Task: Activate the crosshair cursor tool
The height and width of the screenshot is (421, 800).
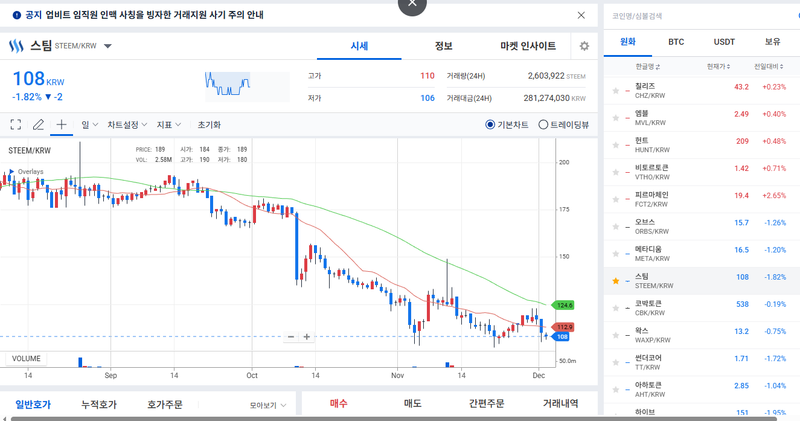Action: 61,125
